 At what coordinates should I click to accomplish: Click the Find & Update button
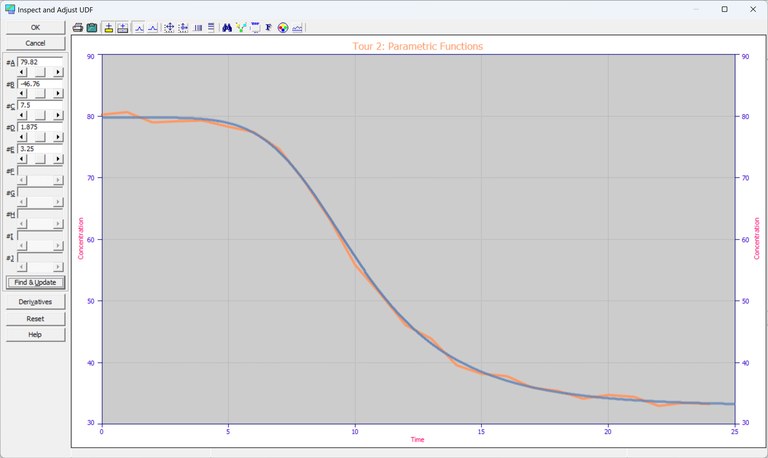(35, 282)
